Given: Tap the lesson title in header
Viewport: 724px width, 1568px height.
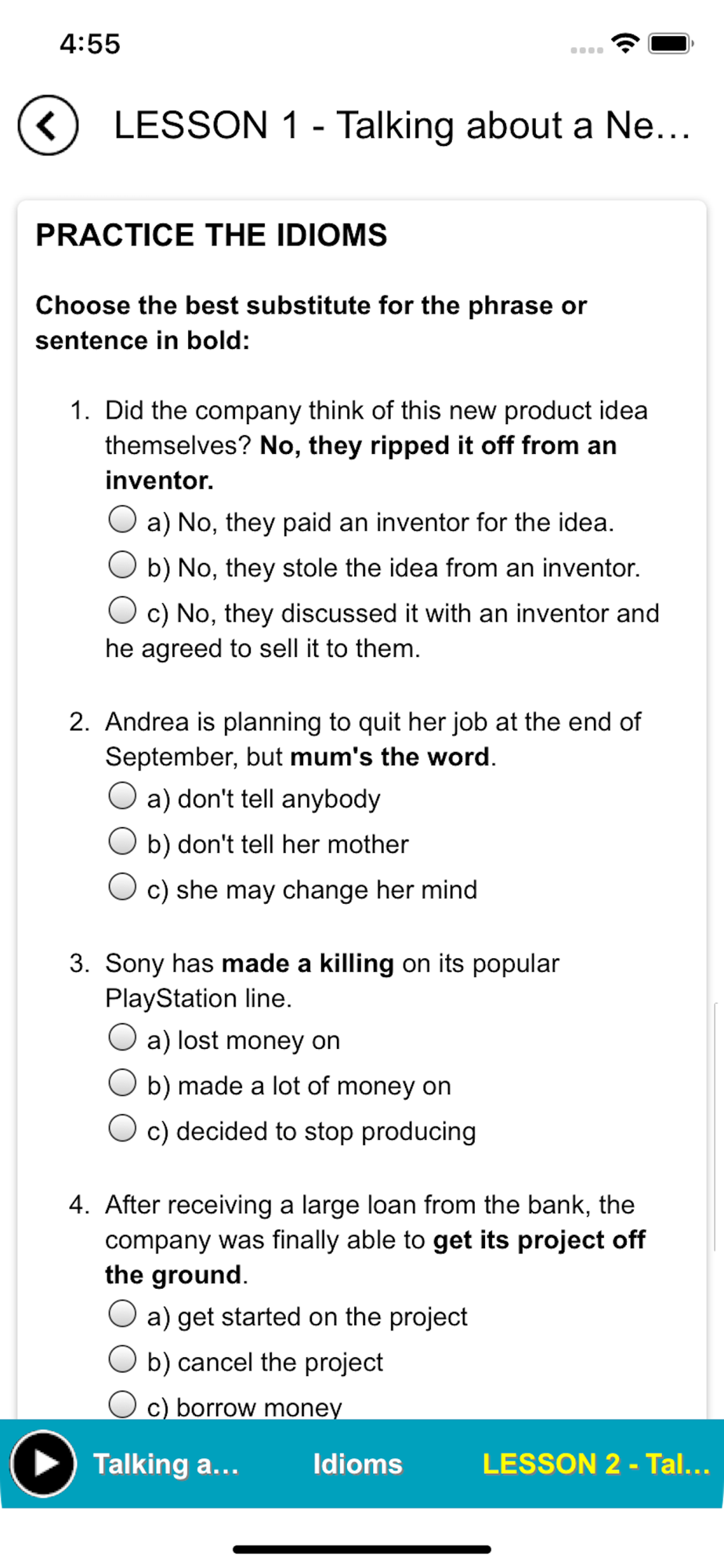Looking at the screenshot, I should coord(401,125).
